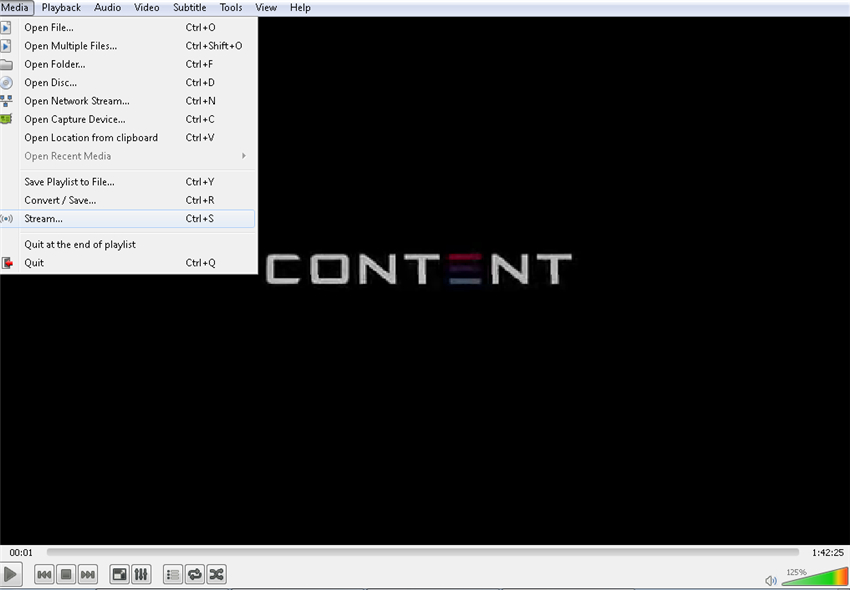Toggle loop repeat mode

click(195, 574)
